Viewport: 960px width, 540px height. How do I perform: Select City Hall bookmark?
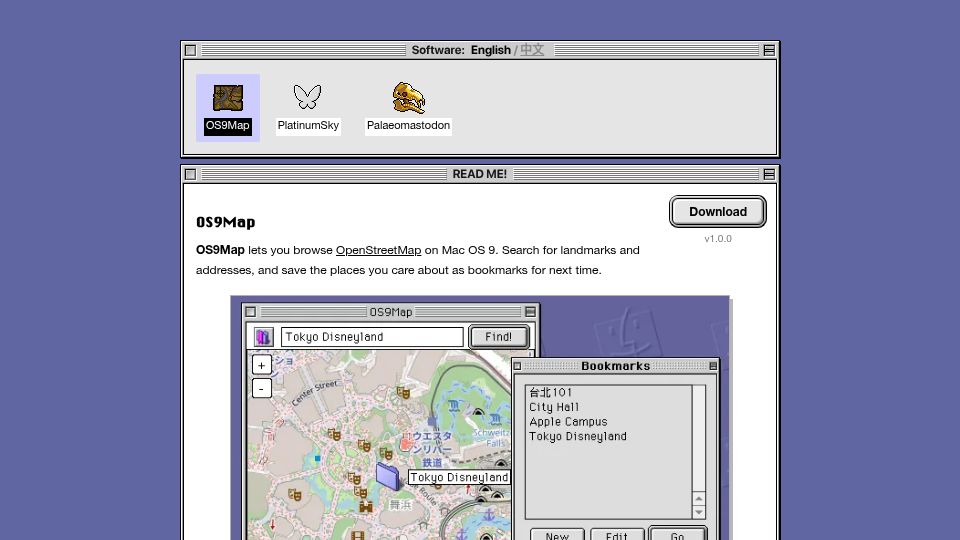pyautogui.click(x=554, y=407)
